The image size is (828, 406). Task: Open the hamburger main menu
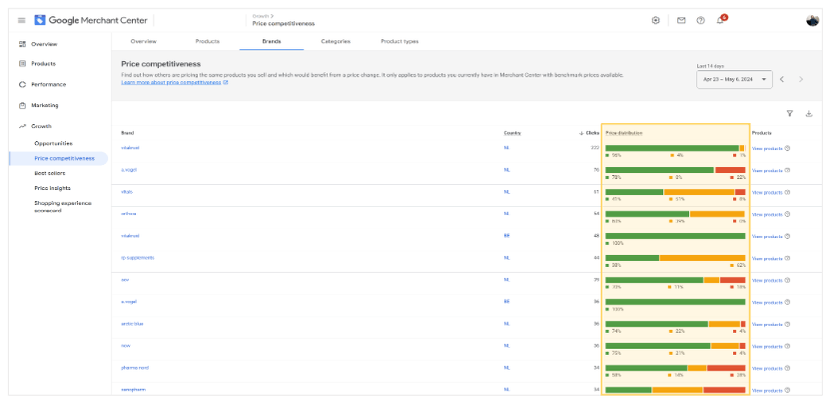[x=21, y=21]
